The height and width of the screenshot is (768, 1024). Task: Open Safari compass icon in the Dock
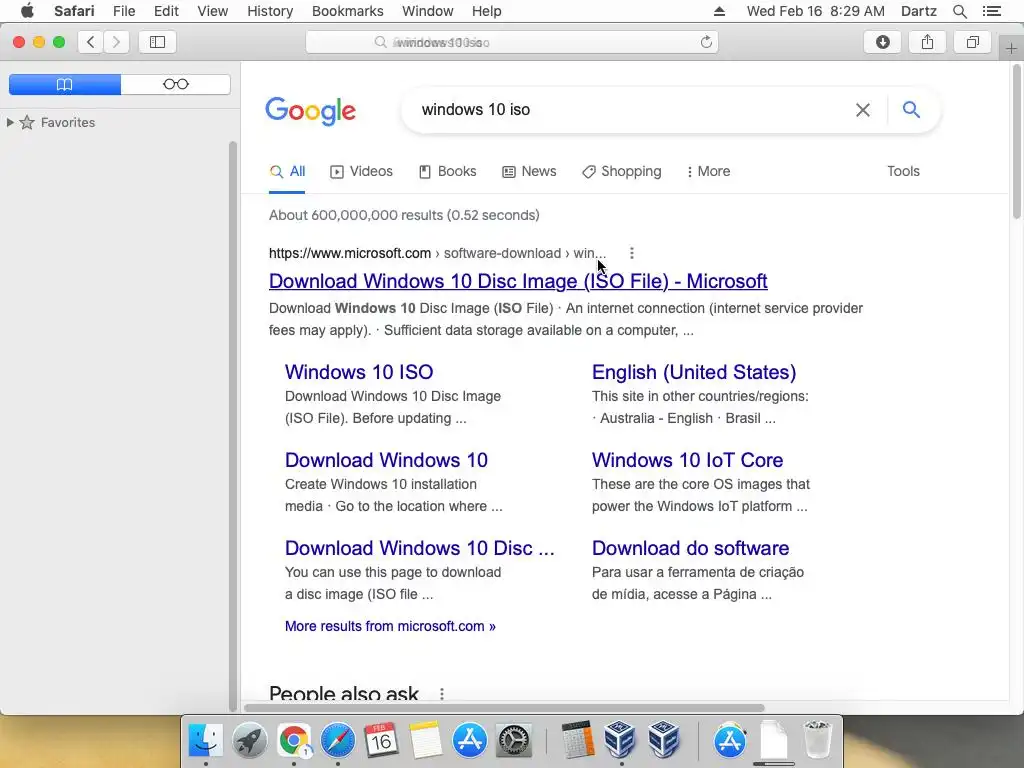[x=338, y=740]
